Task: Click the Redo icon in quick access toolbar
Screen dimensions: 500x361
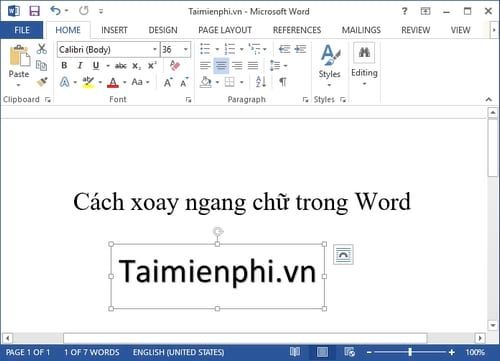Action: (x=84, y=11)
